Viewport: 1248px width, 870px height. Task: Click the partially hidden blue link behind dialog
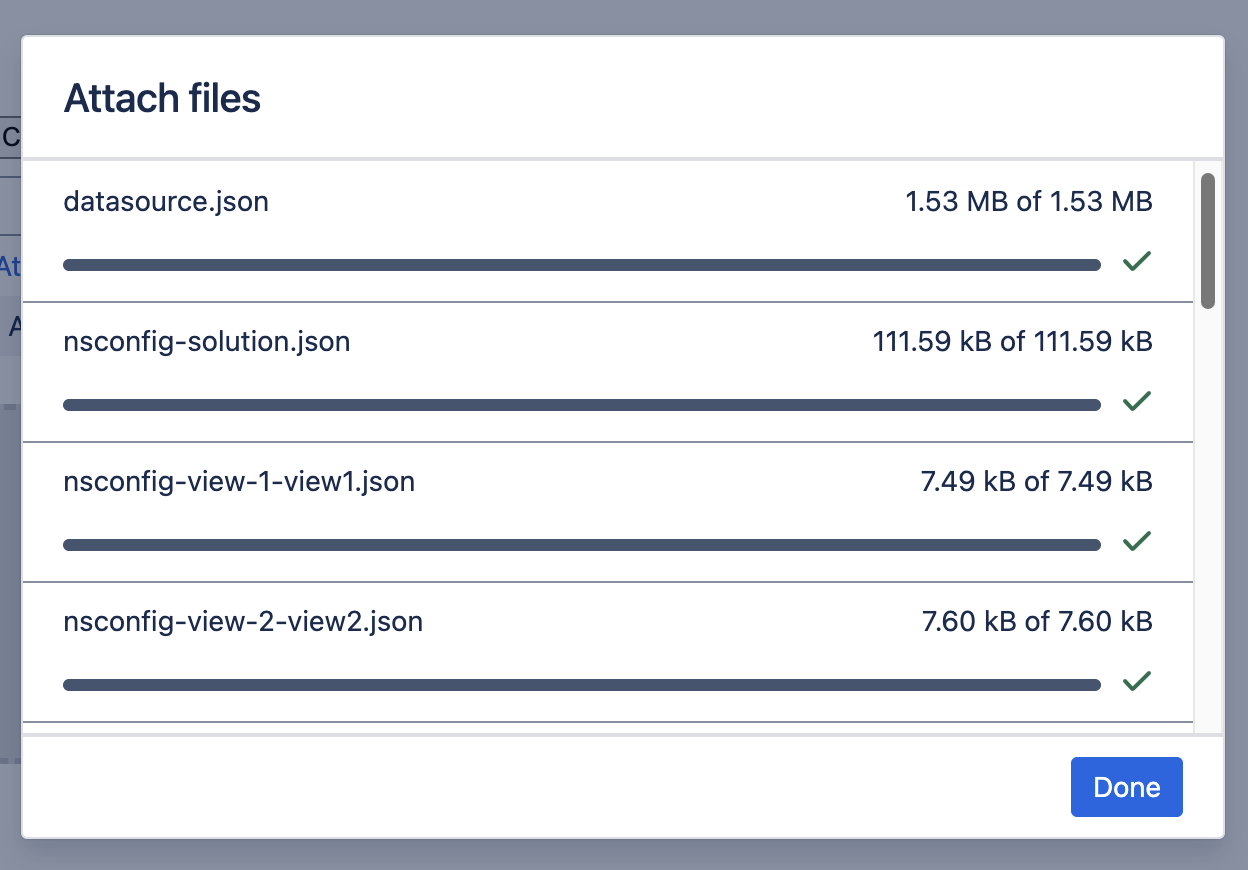pos(10,267)
